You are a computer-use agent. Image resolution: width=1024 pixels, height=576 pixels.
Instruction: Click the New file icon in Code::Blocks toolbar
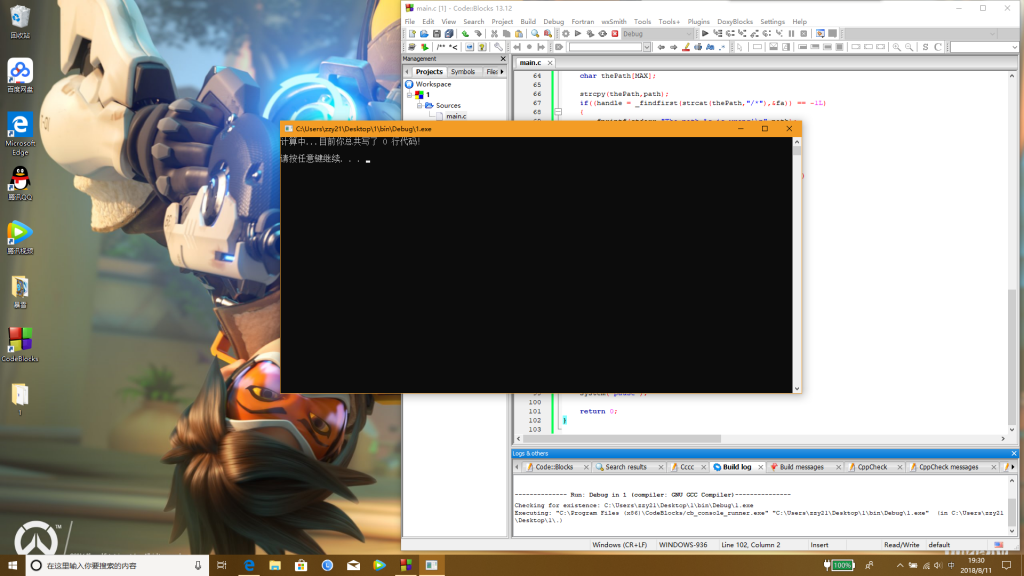412,34
